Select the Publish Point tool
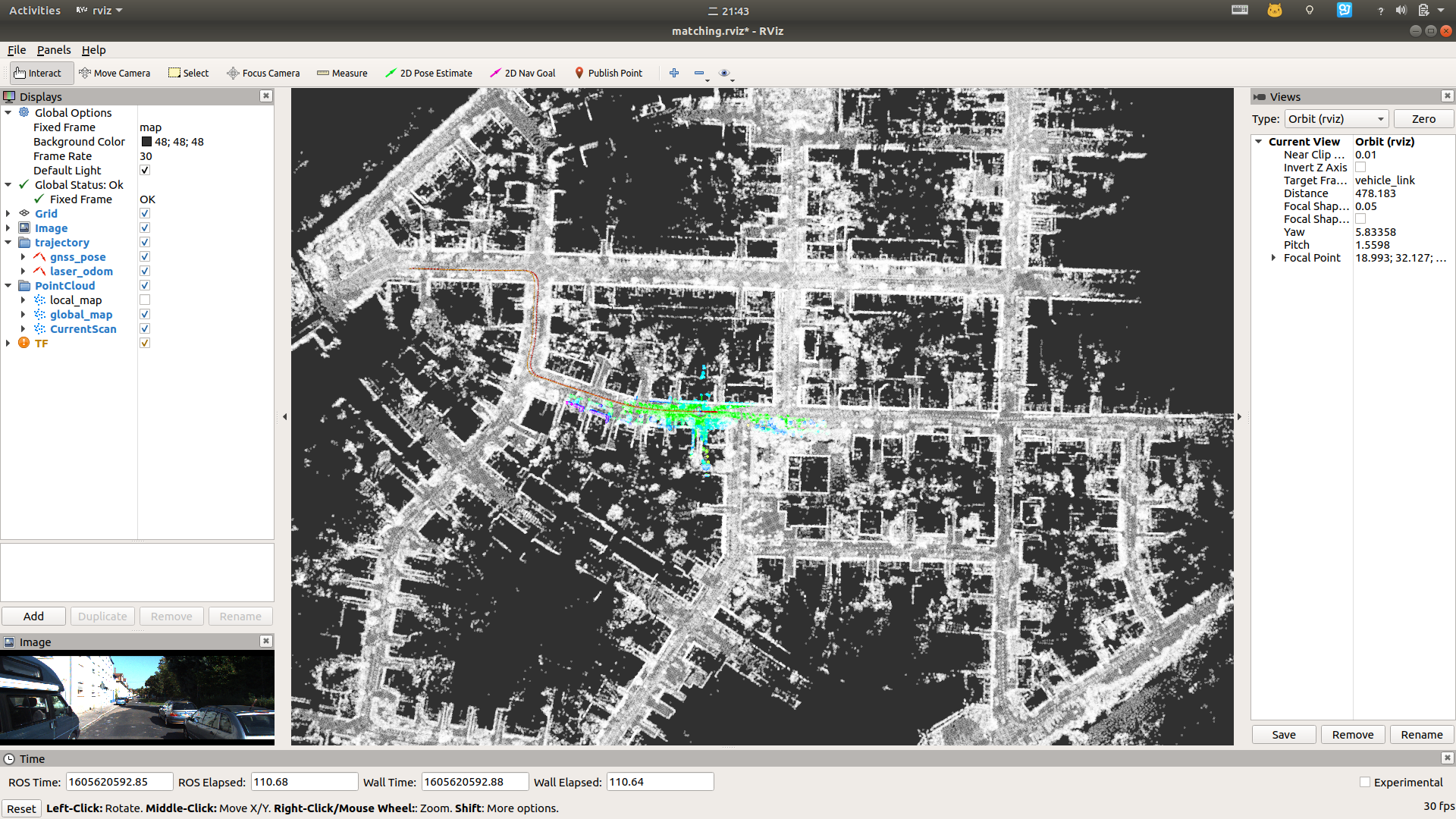The width and height of the screenshot is (1456, 819). point(608,73)
